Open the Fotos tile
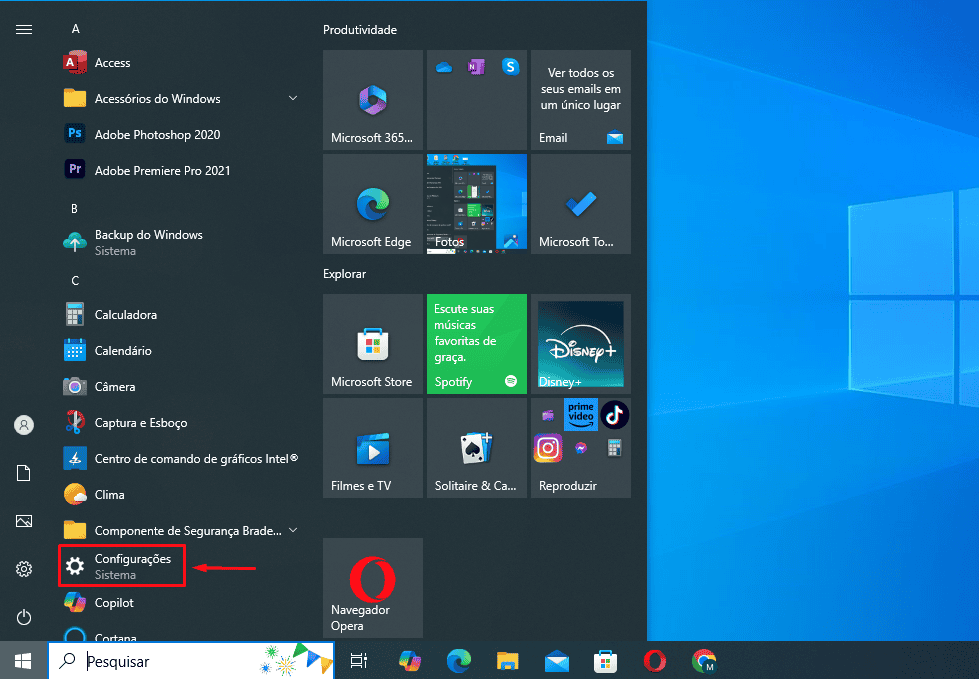979x679 pixels. [x=476, y=204]
